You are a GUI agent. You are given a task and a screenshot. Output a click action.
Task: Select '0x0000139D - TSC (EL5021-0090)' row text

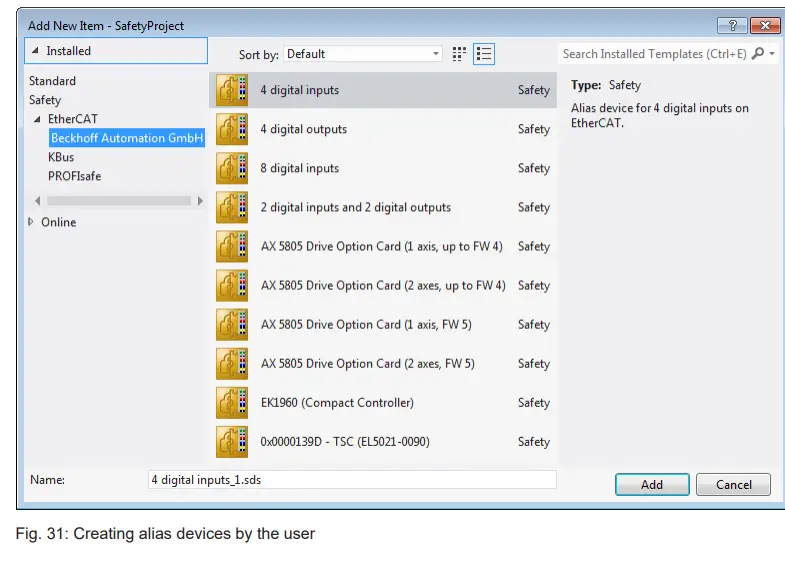[x=345, y=442]
